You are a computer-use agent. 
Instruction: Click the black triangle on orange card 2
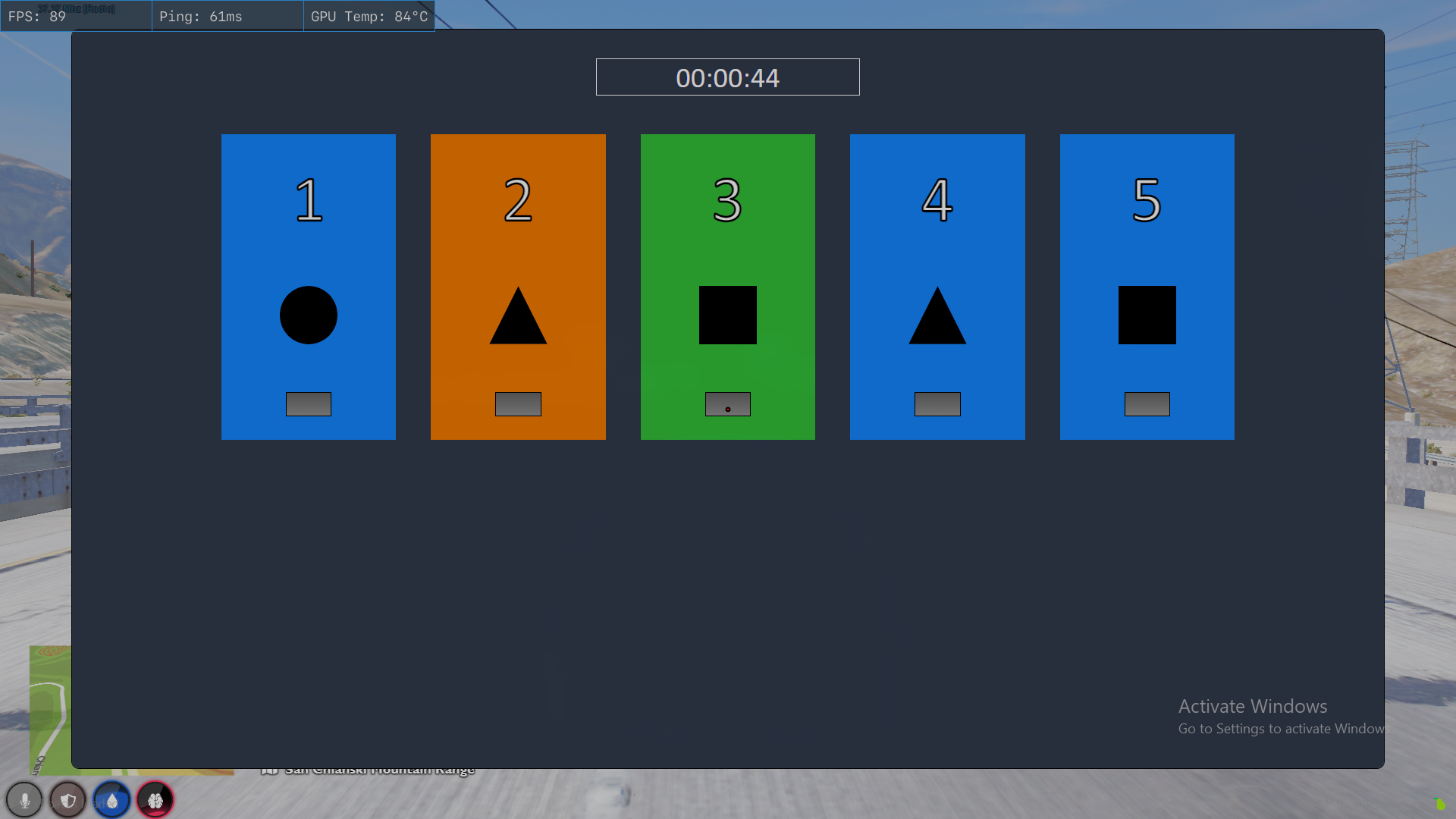pyautogui.click(x=518, y=322)
